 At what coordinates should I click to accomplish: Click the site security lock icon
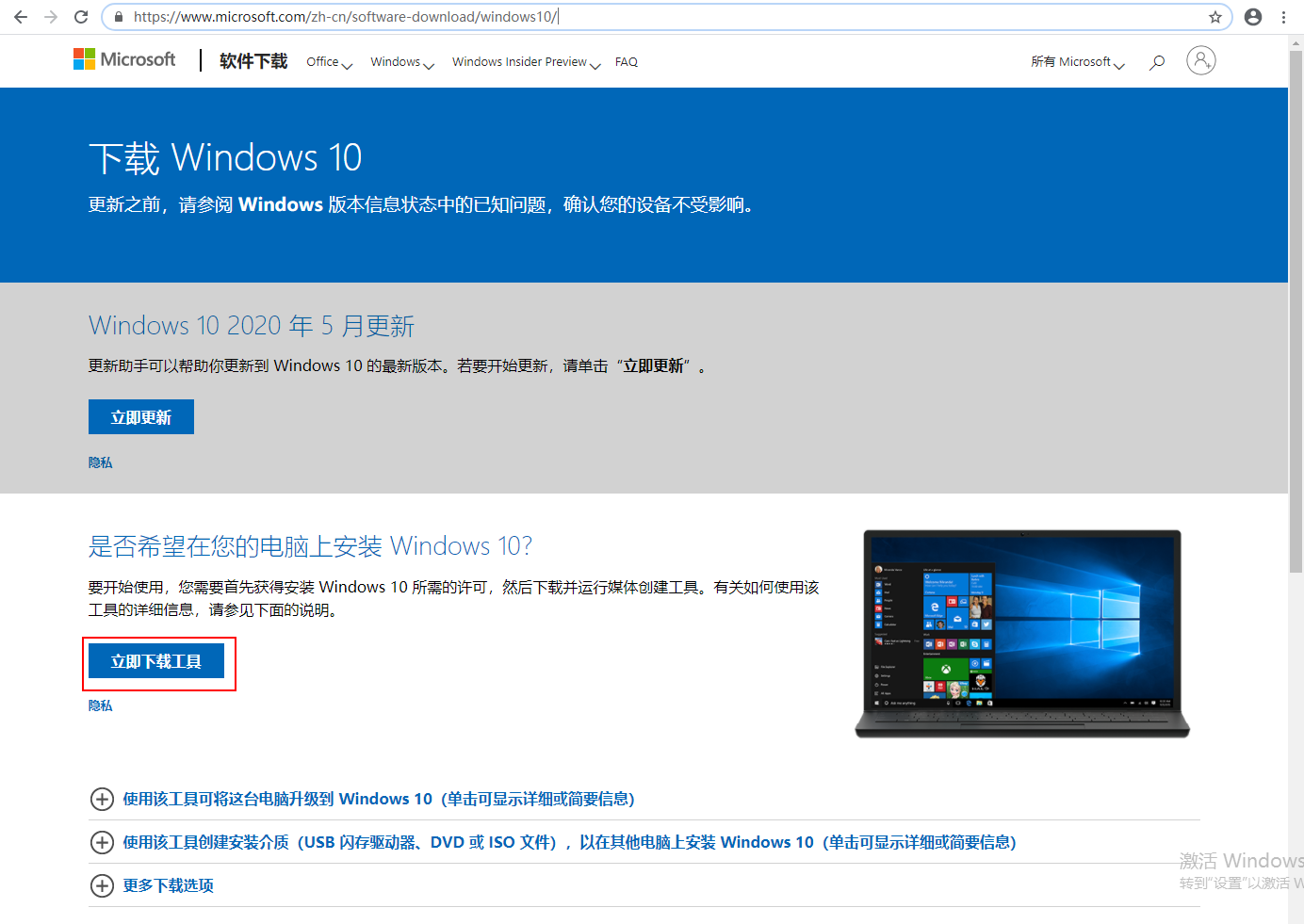point(117,16)
